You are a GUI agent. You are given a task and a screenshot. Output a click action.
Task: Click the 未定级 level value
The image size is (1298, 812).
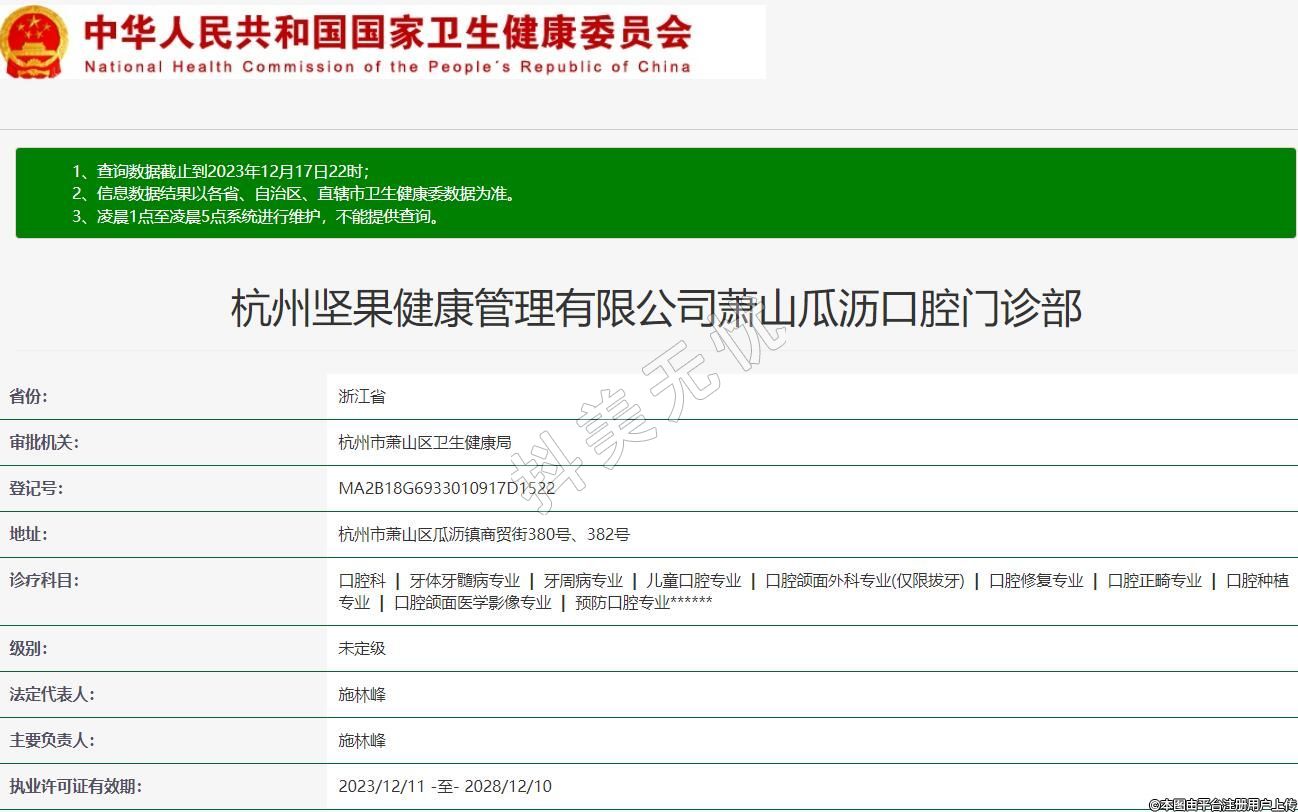362,648
